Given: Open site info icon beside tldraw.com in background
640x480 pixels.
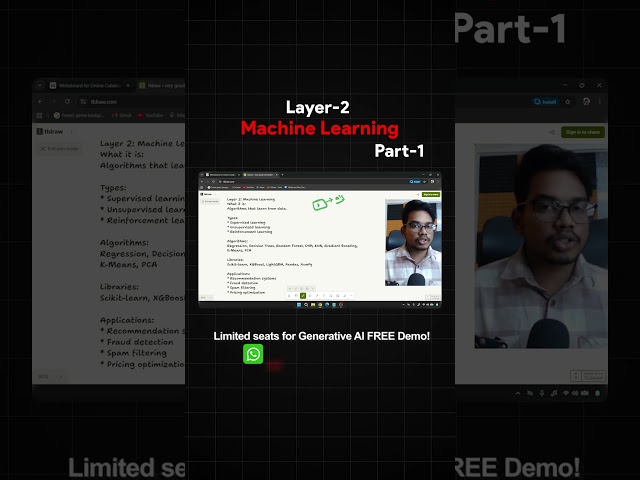Looking at the screenshot, I should [83, 102].
